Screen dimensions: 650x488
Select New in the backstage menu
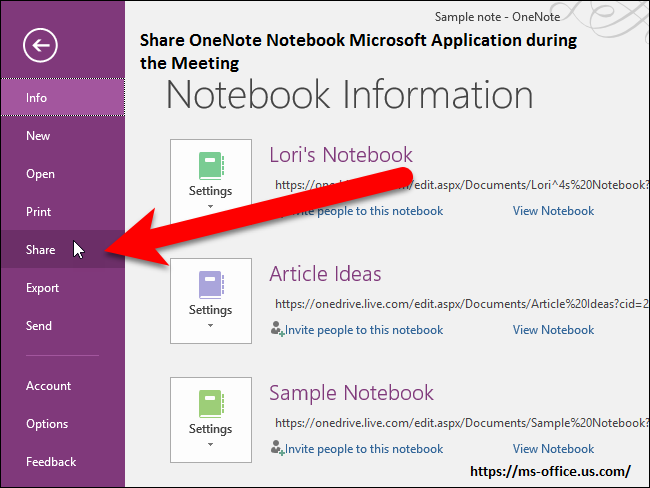[63, 136]
